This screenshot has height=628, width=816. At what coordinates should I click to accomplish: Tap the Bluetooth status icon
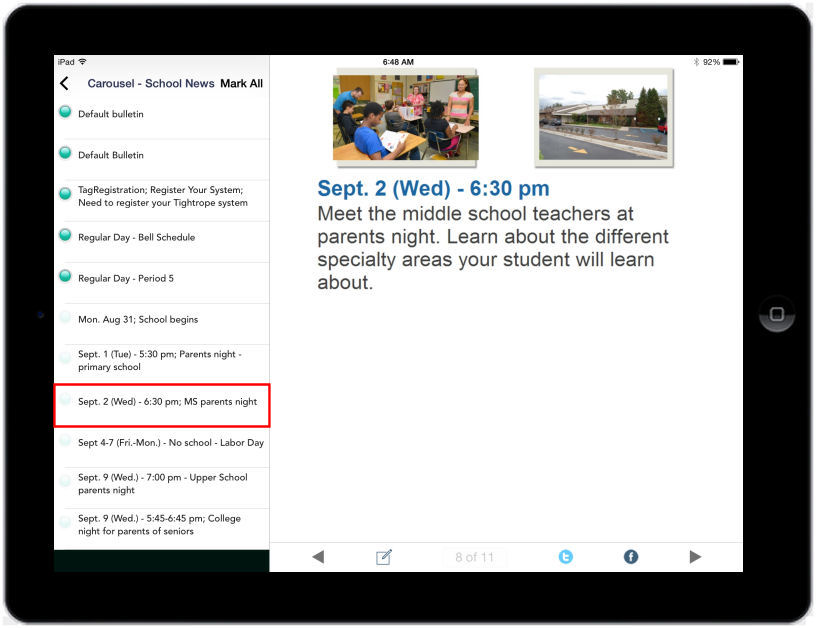click(696, 62)
